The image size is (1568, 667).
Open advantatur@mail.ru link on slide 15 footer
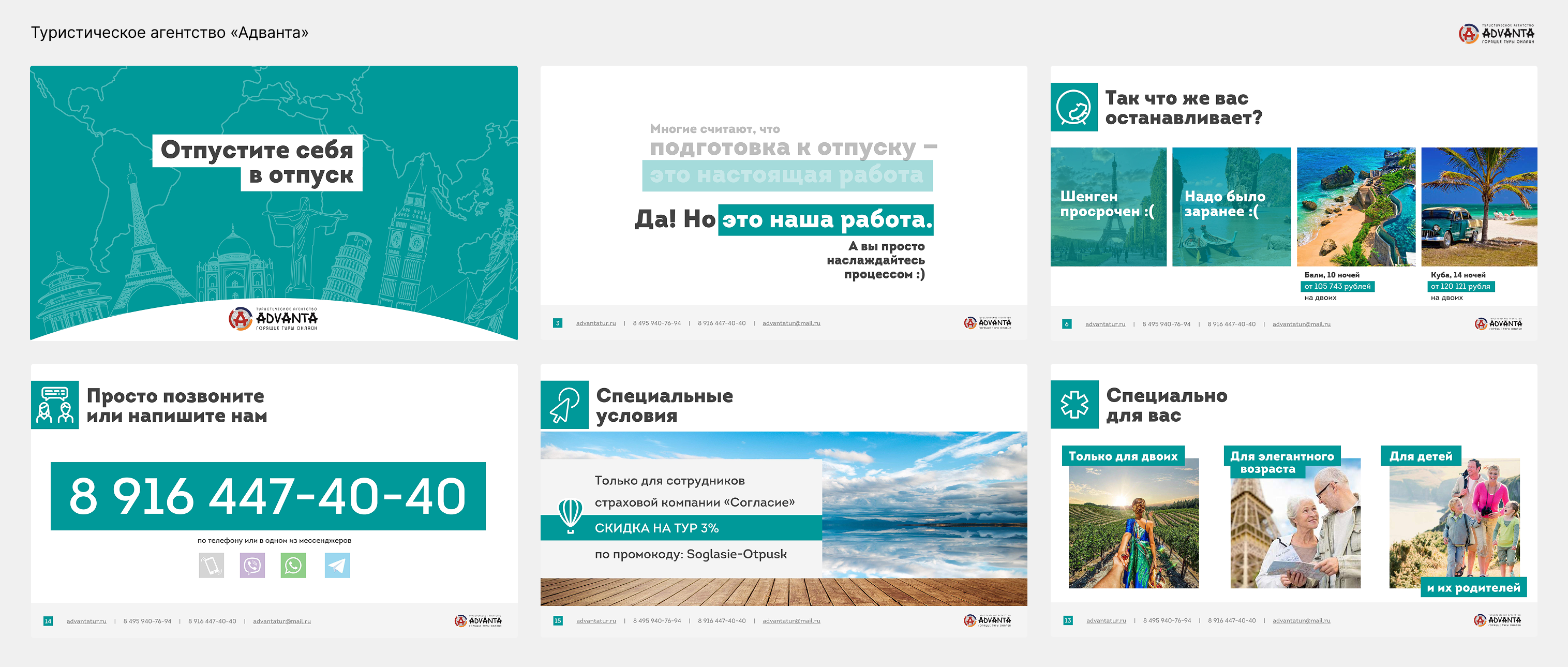(x=792, y=621)
